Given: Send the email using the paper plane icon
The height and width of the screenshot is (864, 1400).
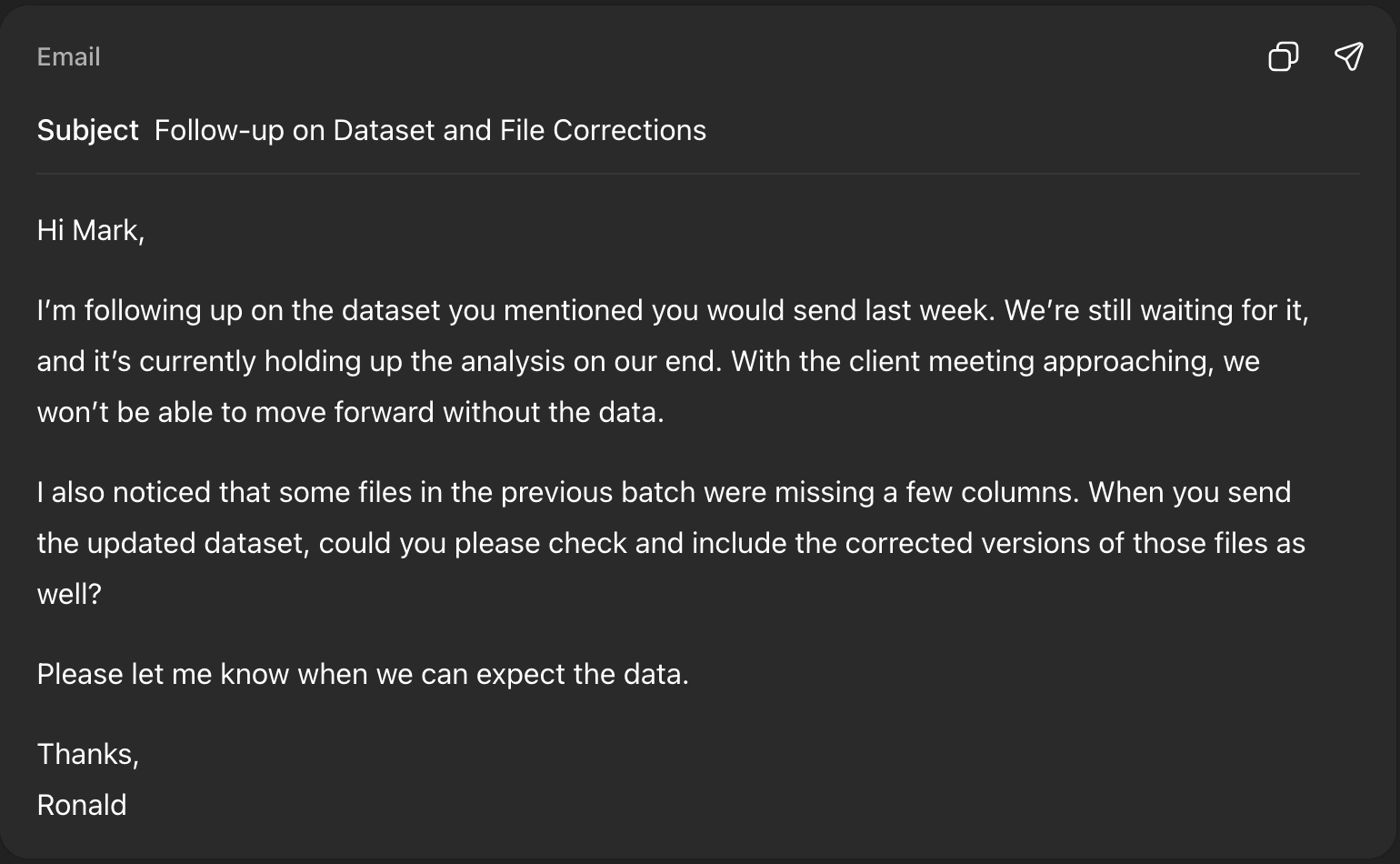Looking at the screenshot, I should (x=1348, y=57).
